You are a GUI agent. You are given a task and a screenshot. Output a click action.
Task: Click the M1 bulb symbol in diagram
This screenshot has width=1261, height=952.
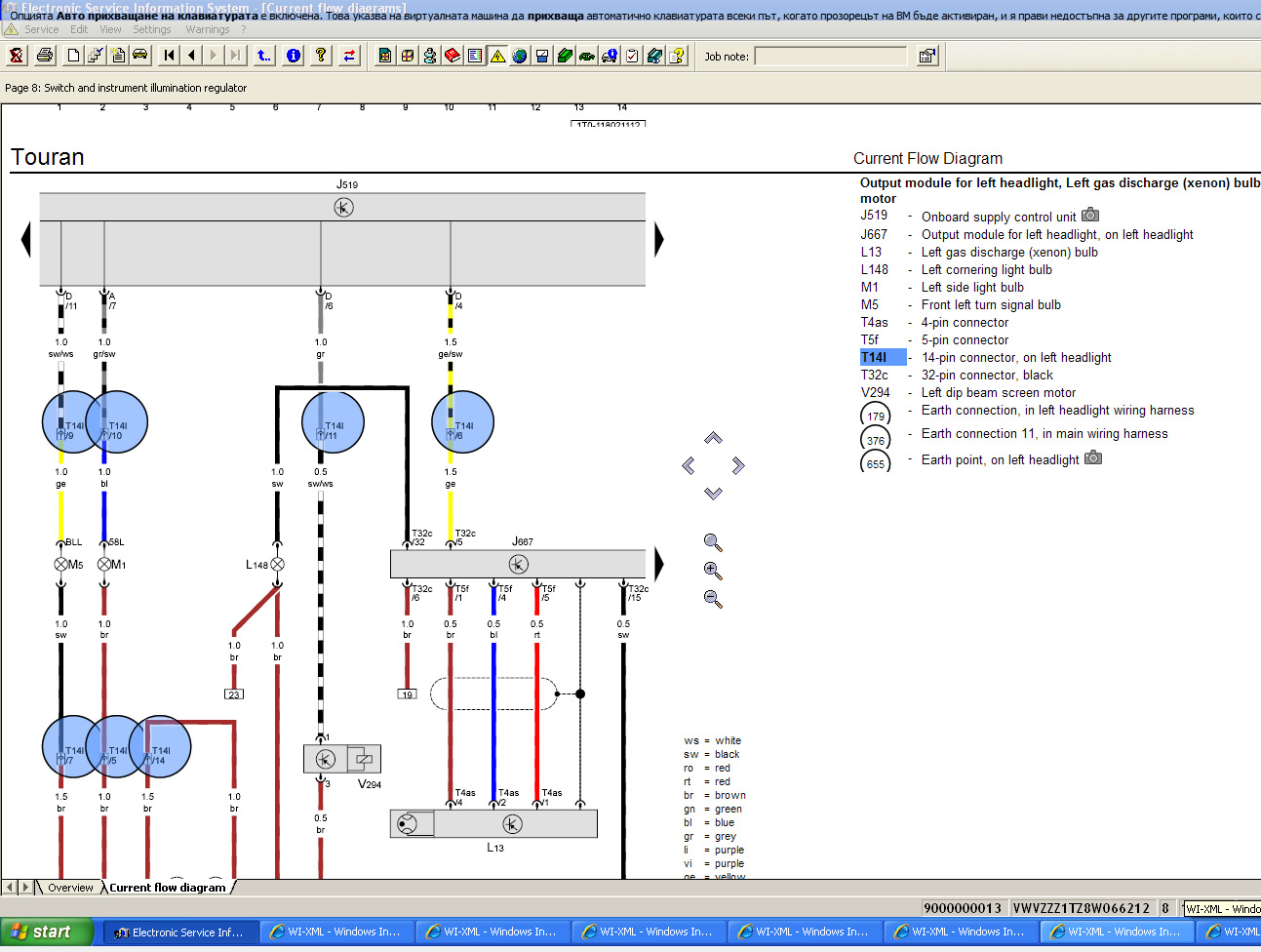click(x=104, y=565)
